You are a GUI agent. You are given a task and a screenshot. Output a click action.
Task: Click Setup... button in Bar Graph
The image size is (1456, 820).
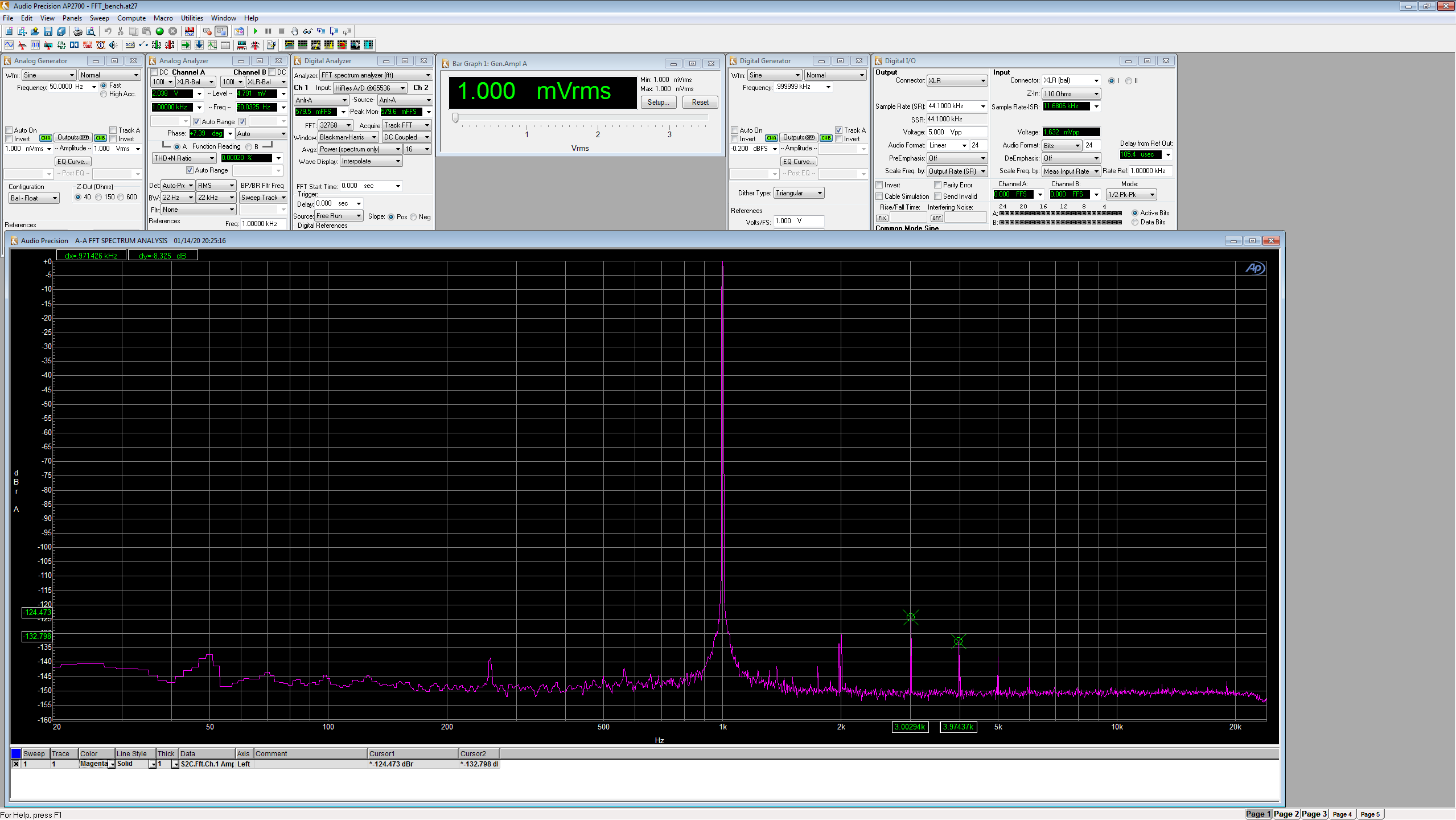coord(659,102)
